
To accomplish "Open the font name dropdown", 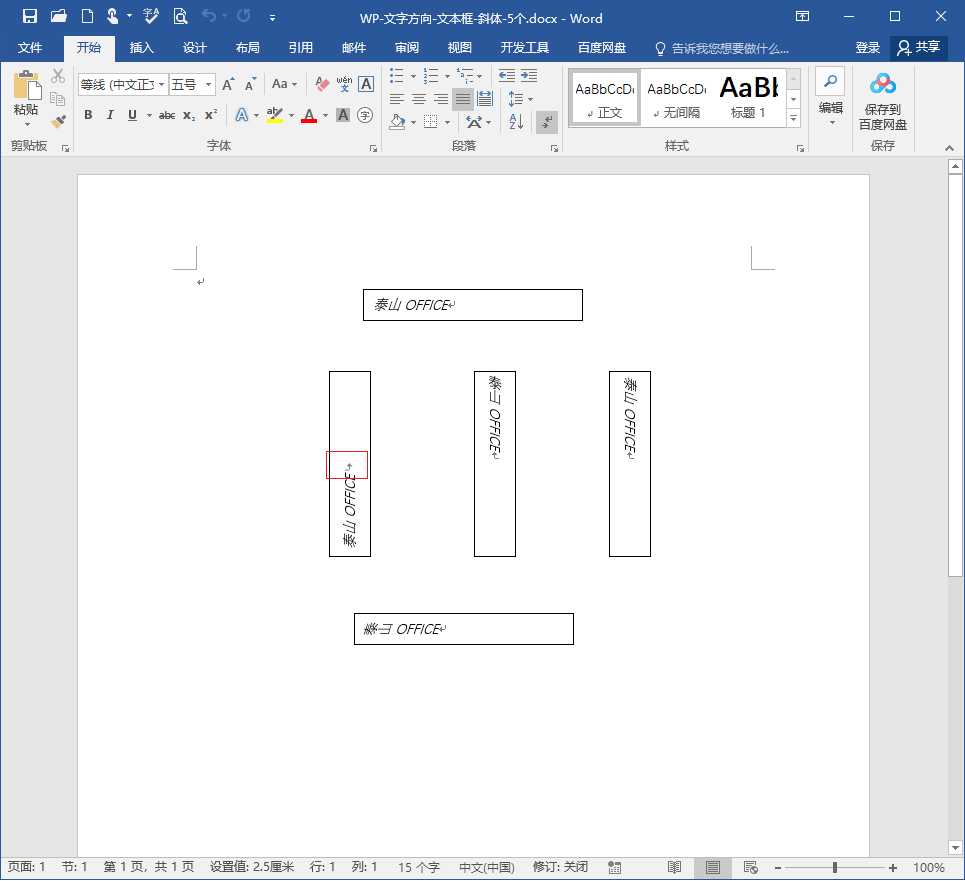I will [x=161, y=84].
